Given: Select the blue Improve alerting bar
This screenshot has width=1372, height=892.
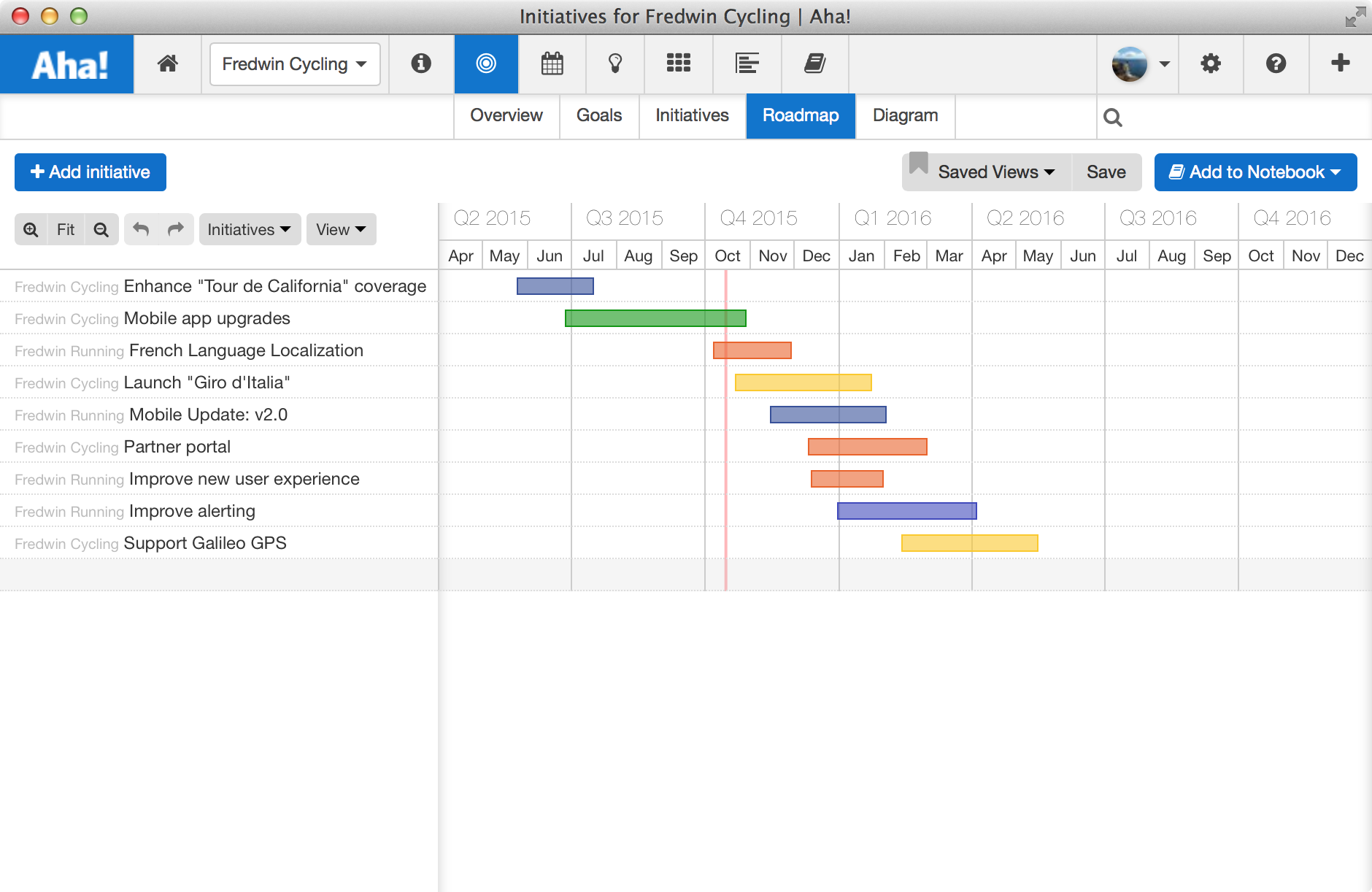Looking at the screenshot, I should click(907, 511).
